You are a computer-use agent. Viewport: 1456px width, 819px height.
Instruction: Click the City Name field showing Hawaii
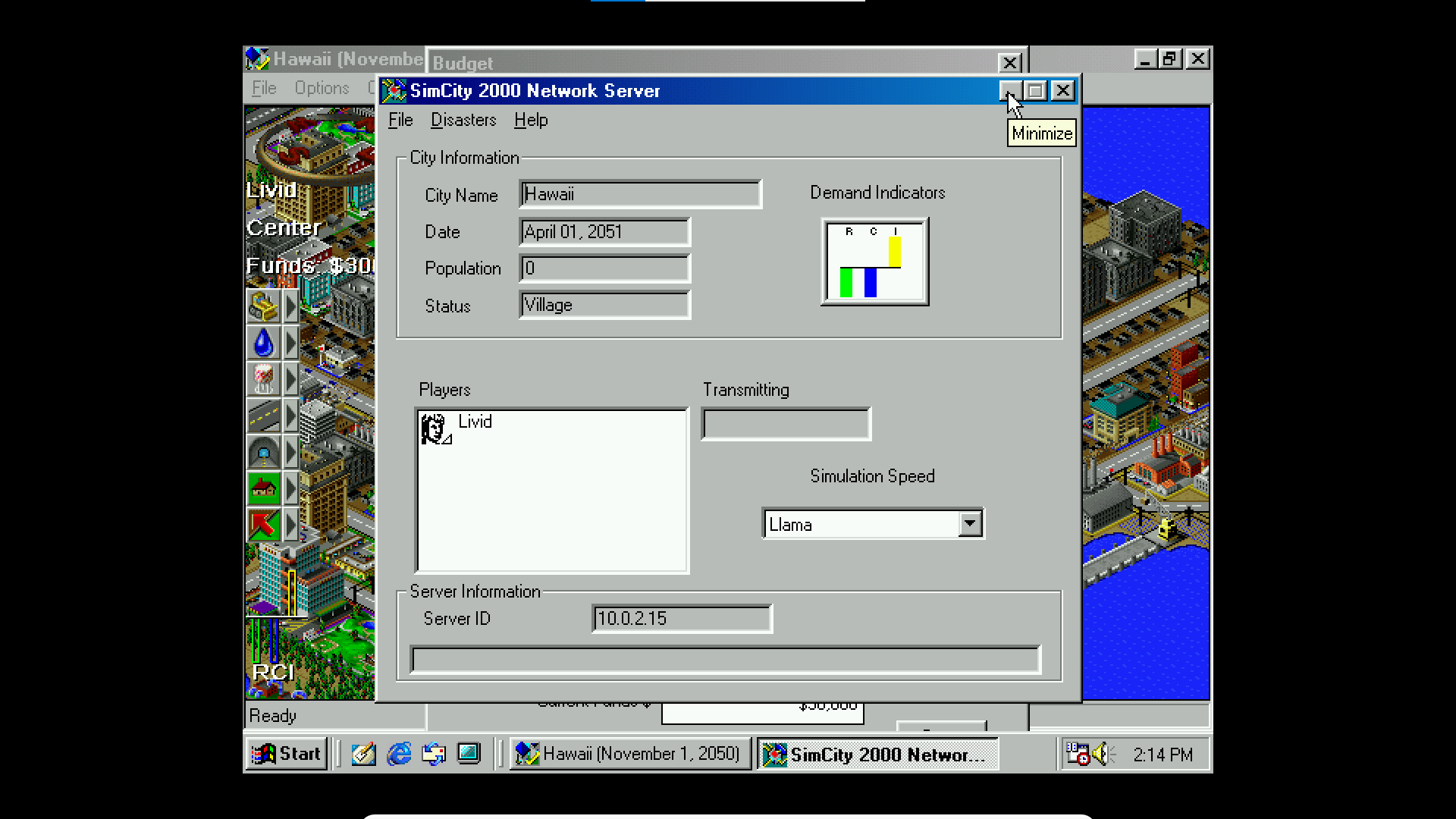pyautogui.click(x=640, y=193)
